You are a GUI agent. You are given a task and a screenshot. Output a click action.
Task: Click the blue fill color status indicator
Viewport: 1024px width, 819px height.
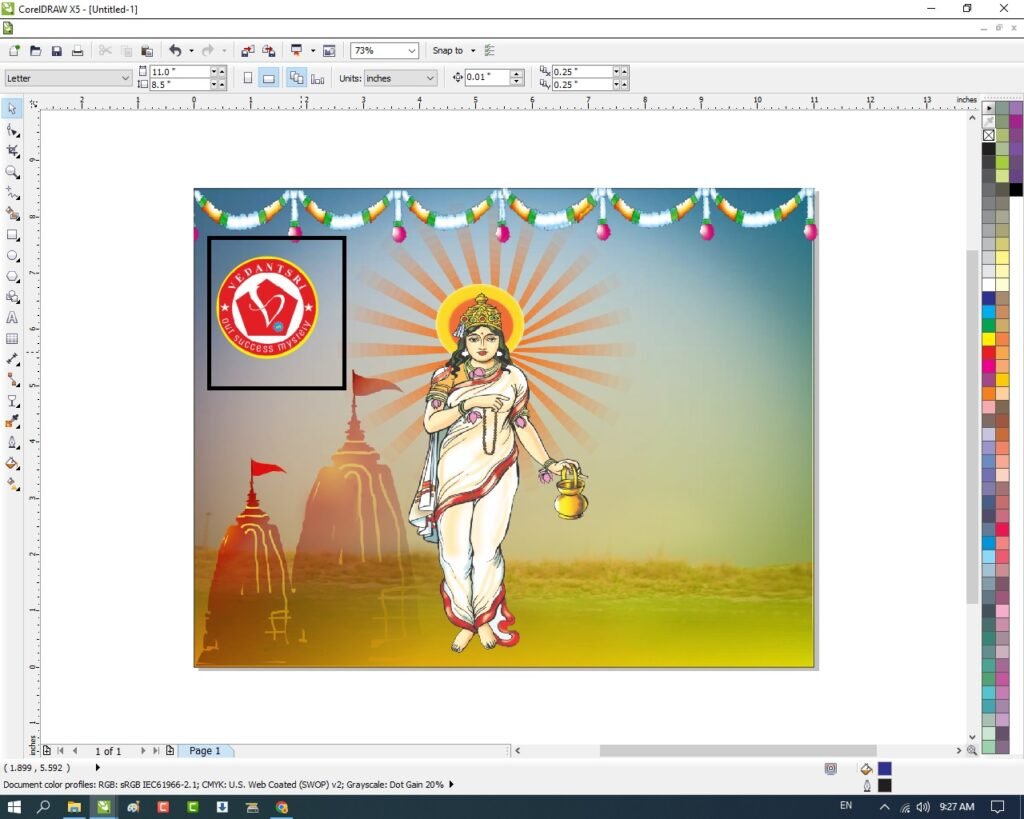[885, 769]
